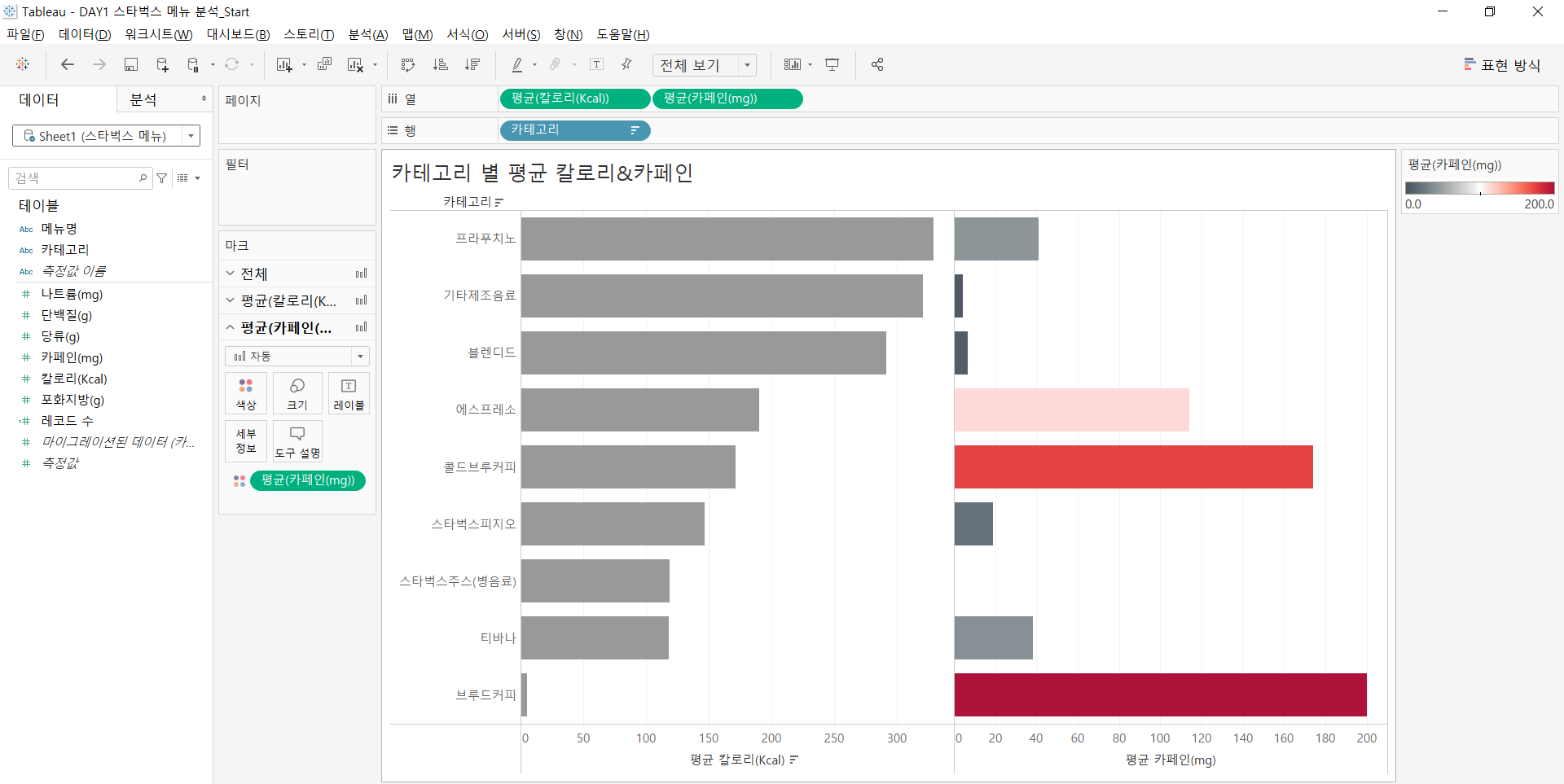Open the Size mark card
This screenshot has height=784, width=1564.
click(297, 393)
